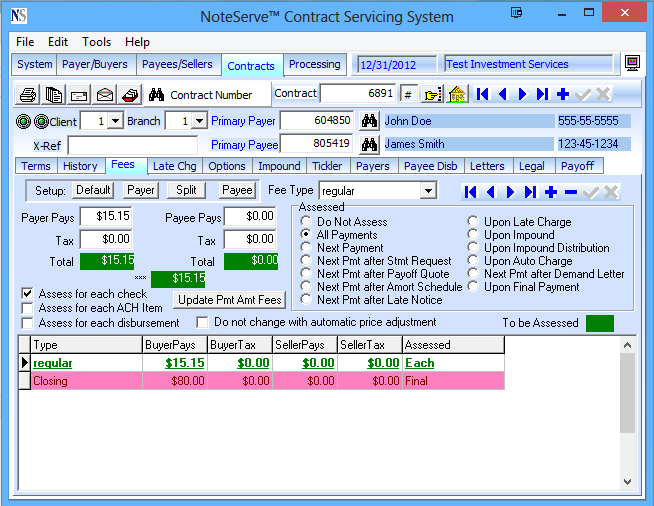Click the printer icon in the toolbar

pos(29,95)
